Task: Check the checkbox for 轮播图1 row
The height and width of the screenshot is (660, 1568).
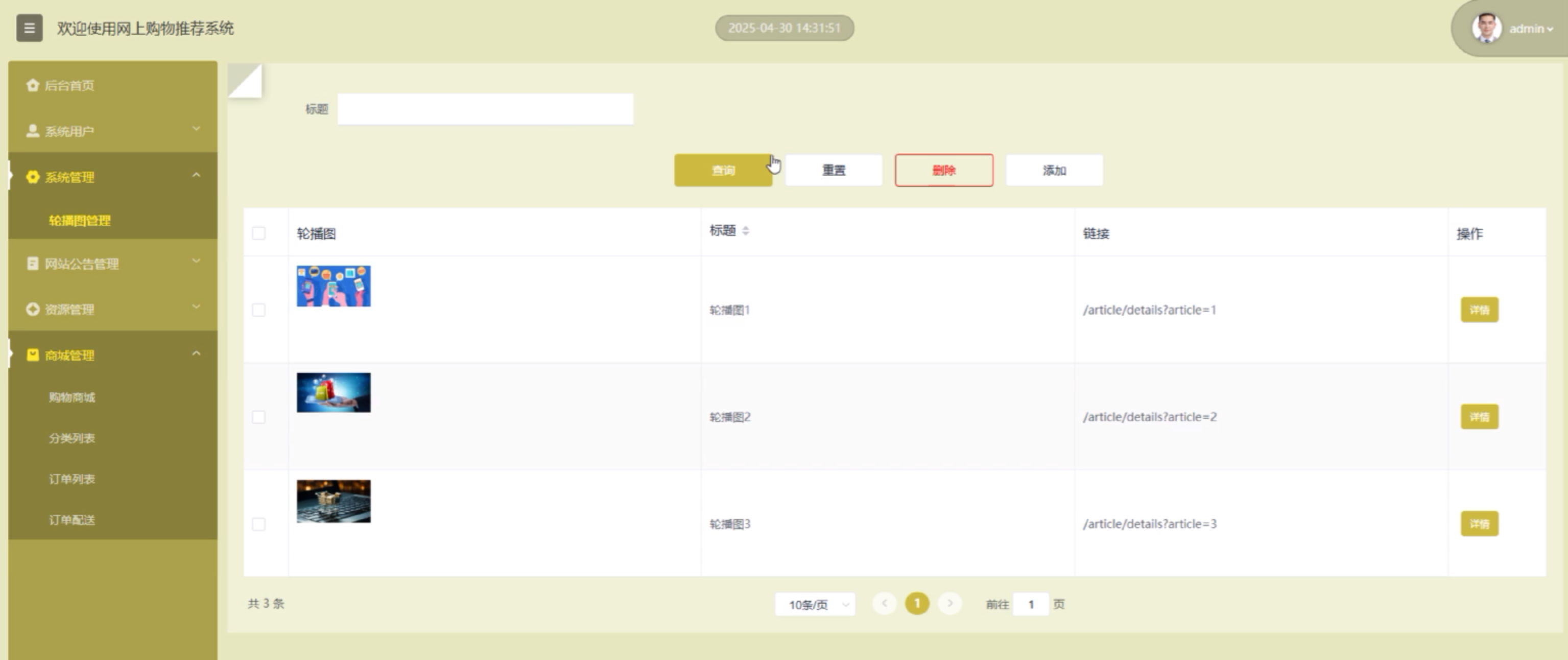Action: [259, 310]
